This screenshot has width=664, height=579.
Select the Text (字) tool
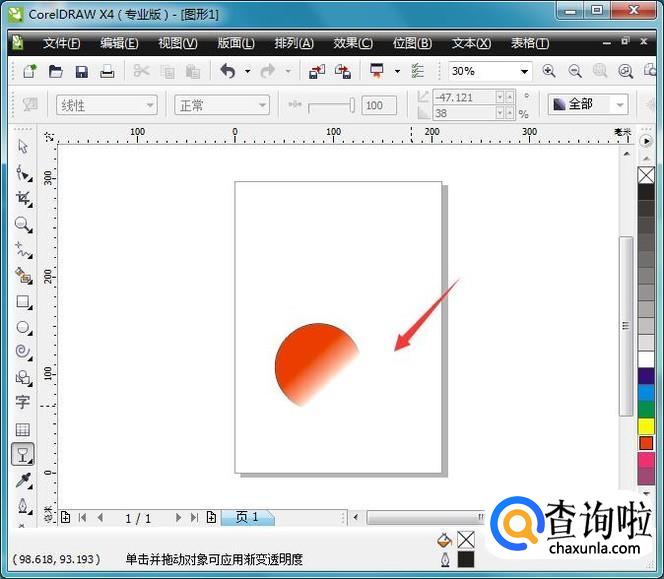[22, 403]
